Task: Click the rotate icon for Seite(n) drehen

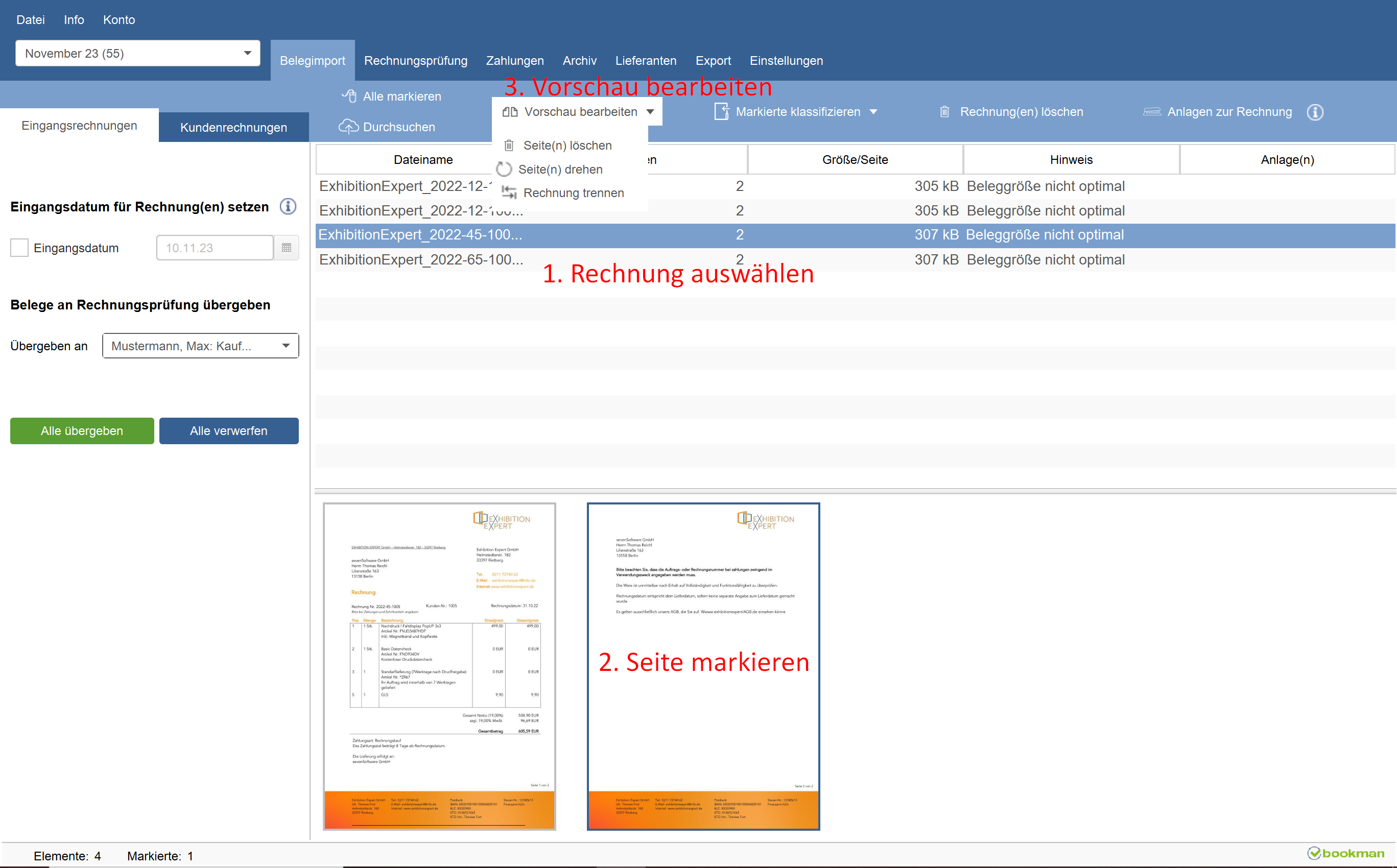Action: coord(504,169)
